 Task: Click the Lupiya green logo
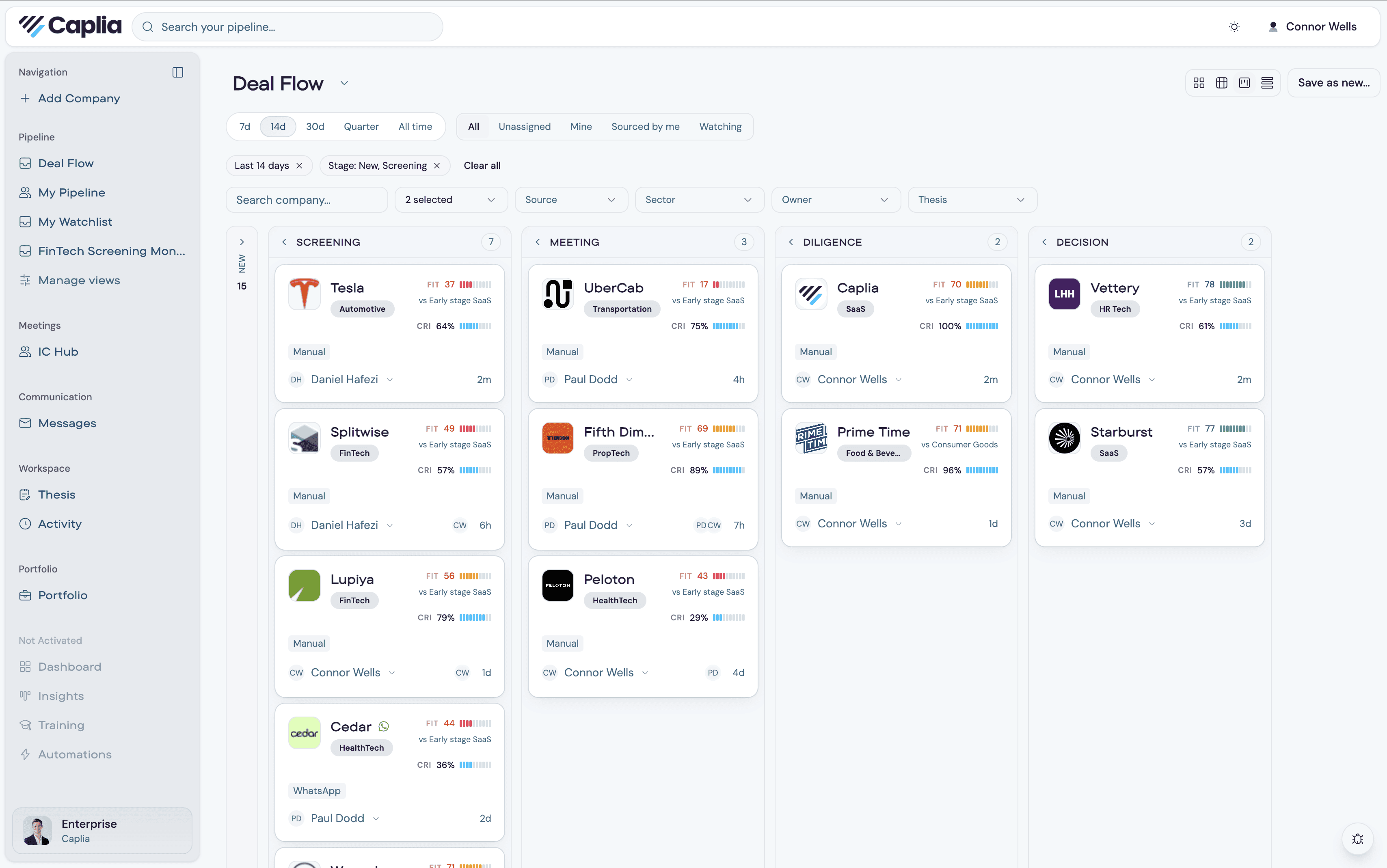point(304,585)
